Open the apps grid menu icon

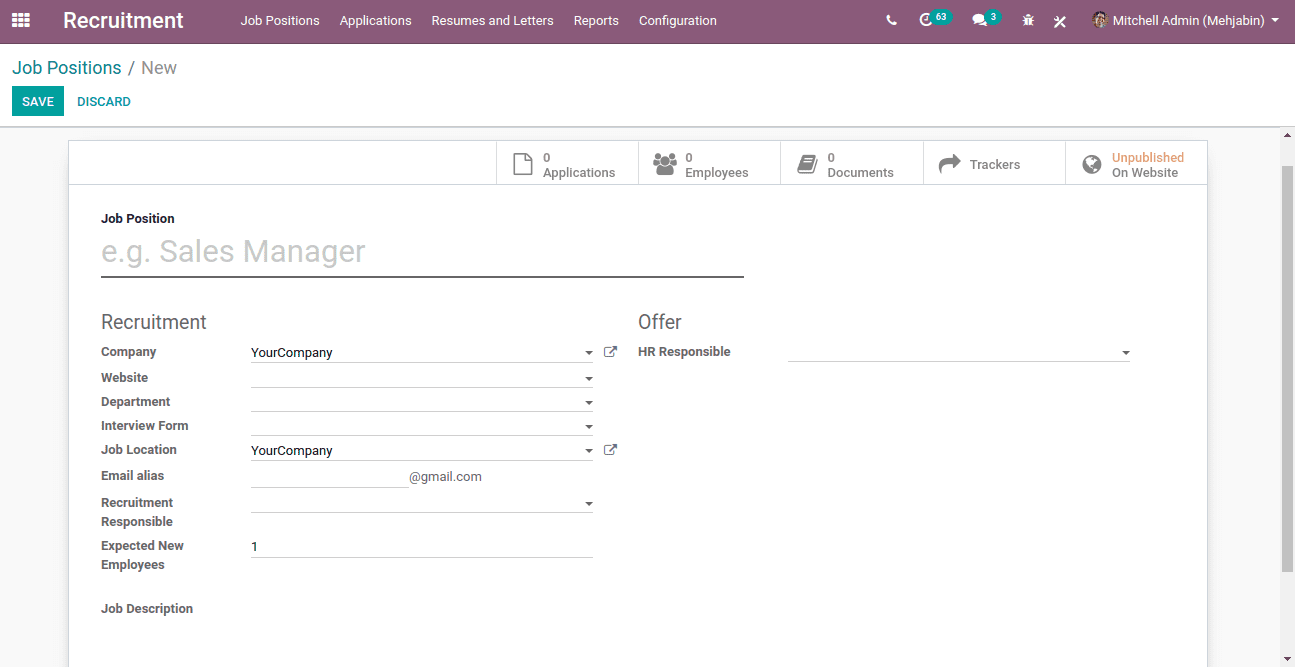[x=20, y=20]
